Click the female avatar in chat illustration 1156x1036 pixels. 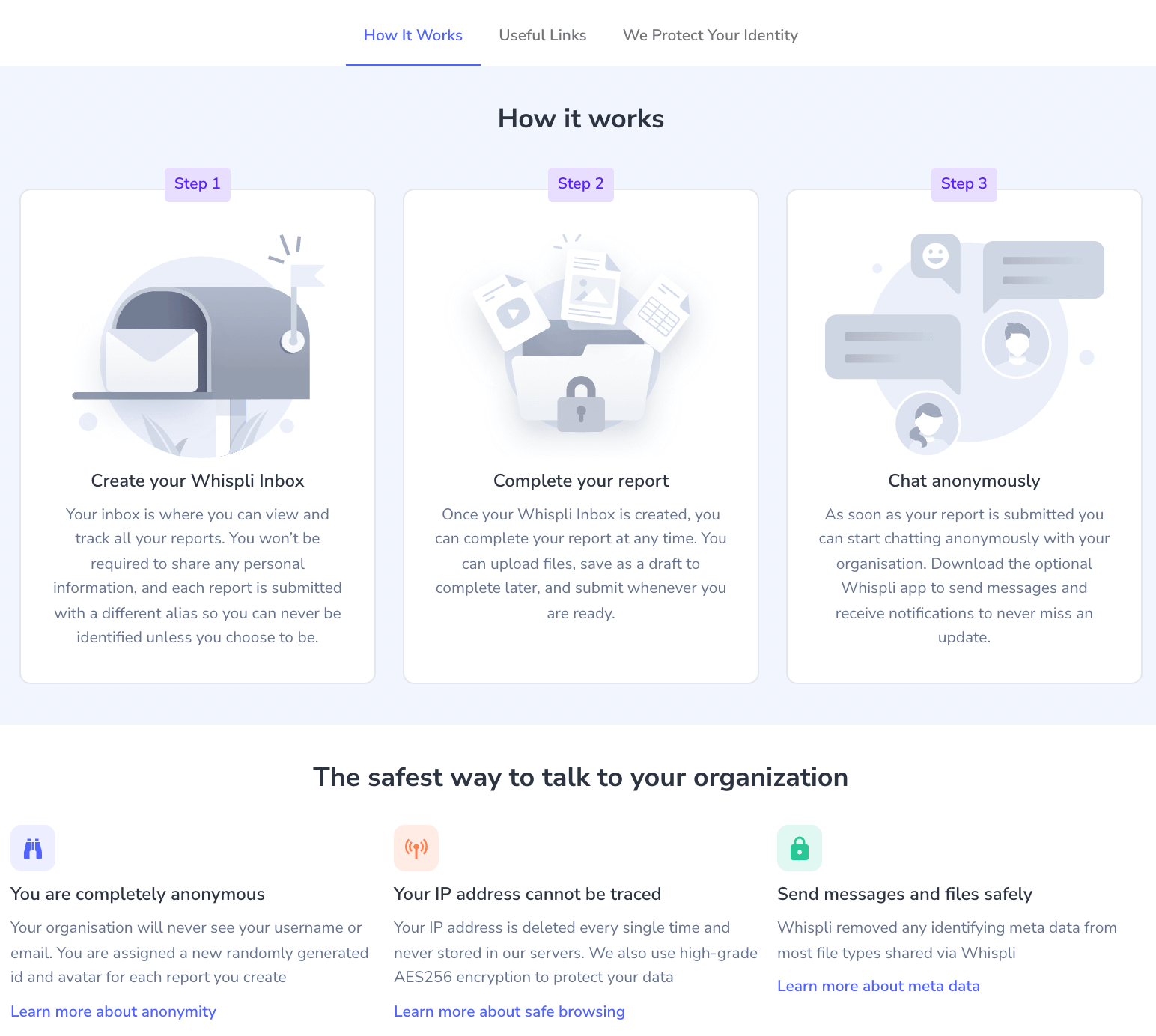[928, 423]
